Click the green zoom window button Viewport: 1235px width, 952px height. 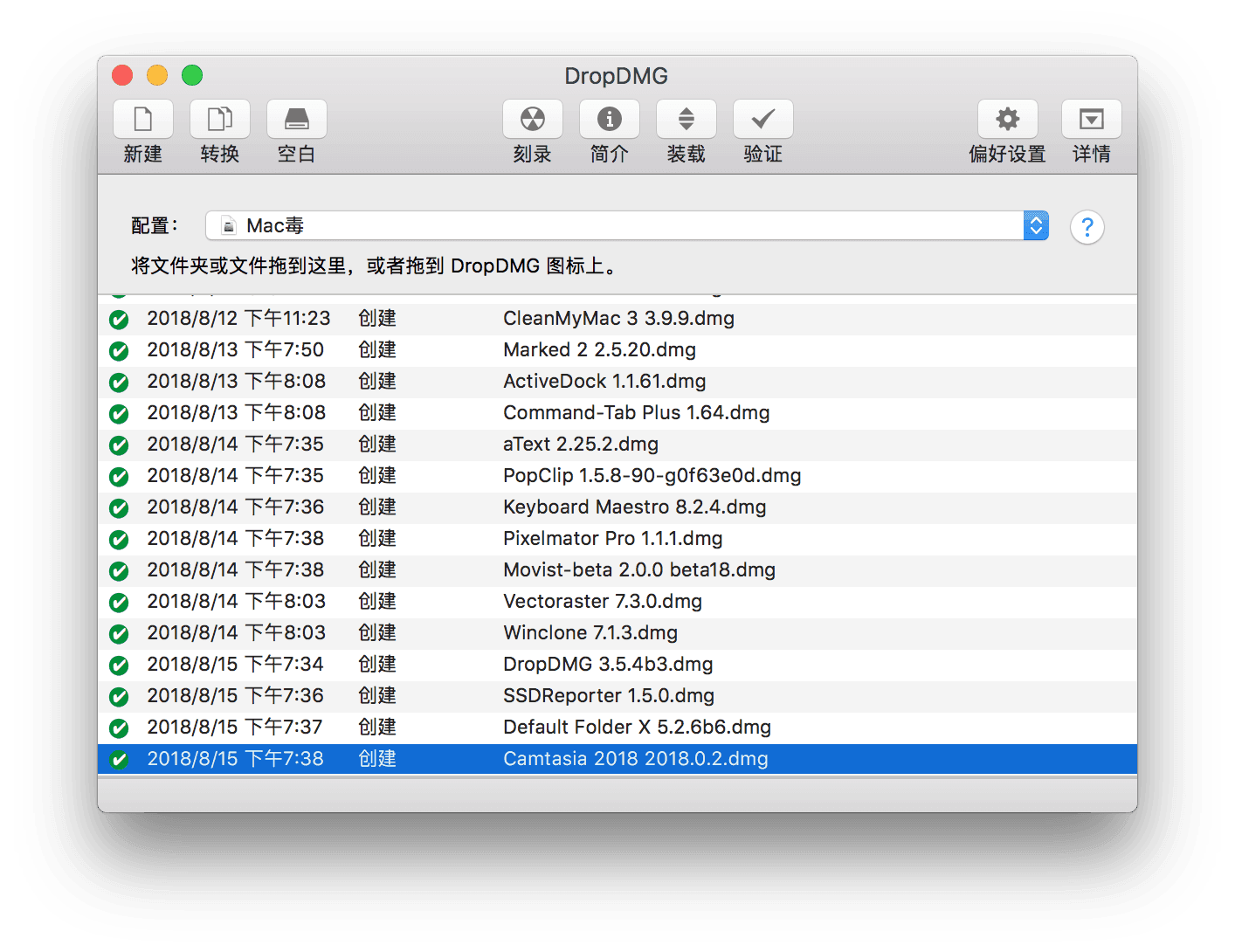tap(192, 75)
